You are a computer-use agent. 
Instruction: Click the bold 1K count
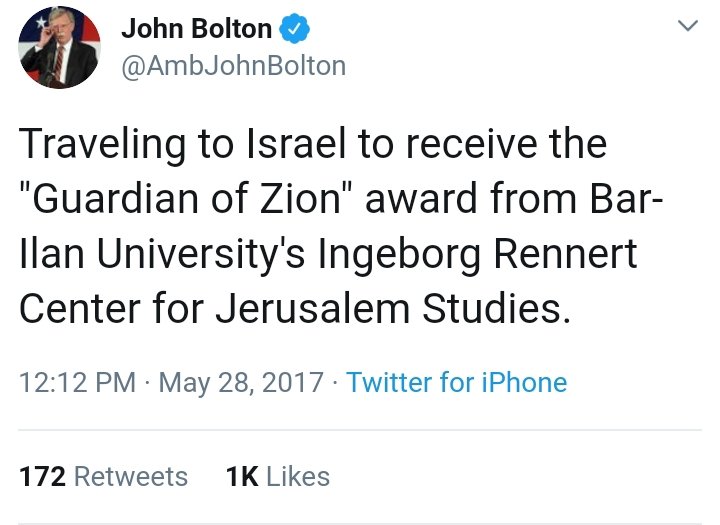click(243, 477)
